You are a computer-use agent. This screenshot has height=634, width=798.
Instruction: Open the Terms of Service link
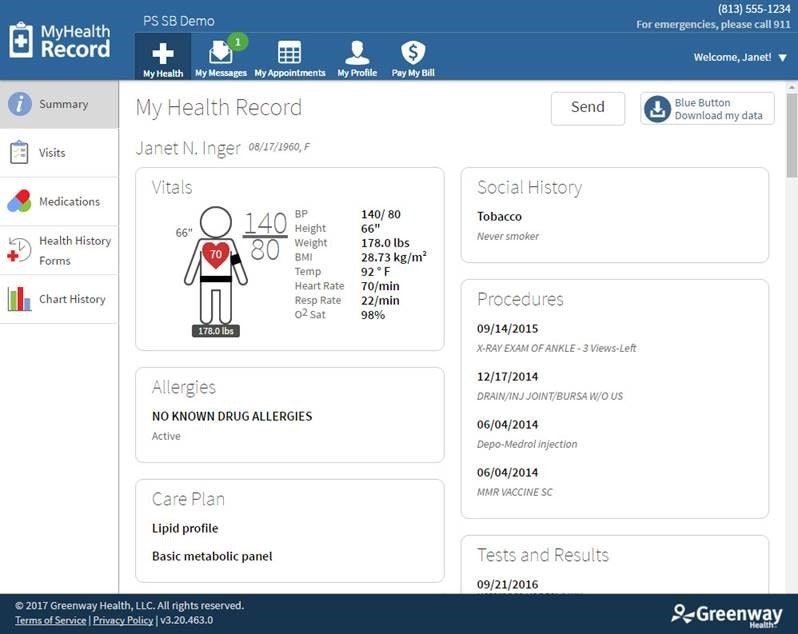50,620
